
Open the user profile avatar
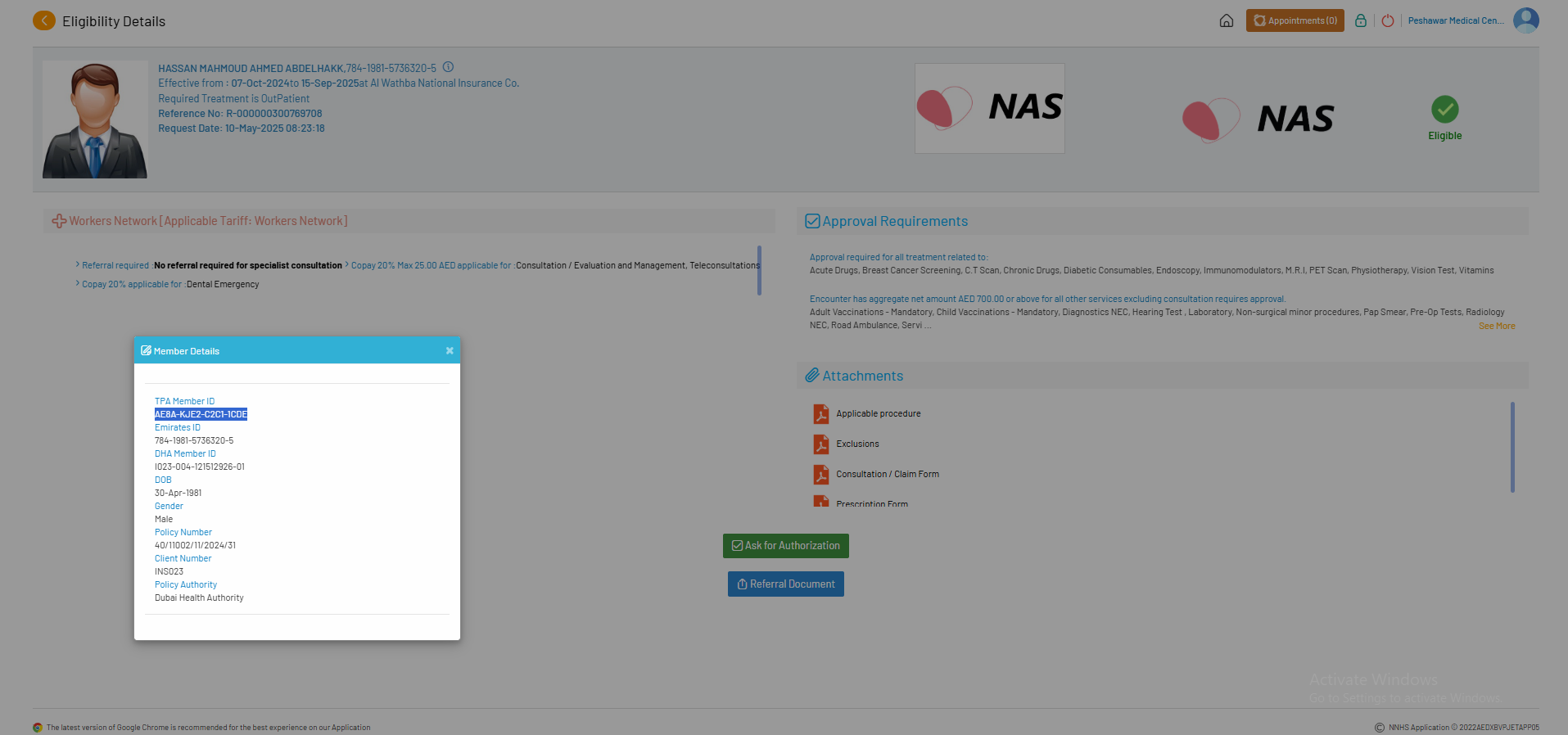(1526, 20)
